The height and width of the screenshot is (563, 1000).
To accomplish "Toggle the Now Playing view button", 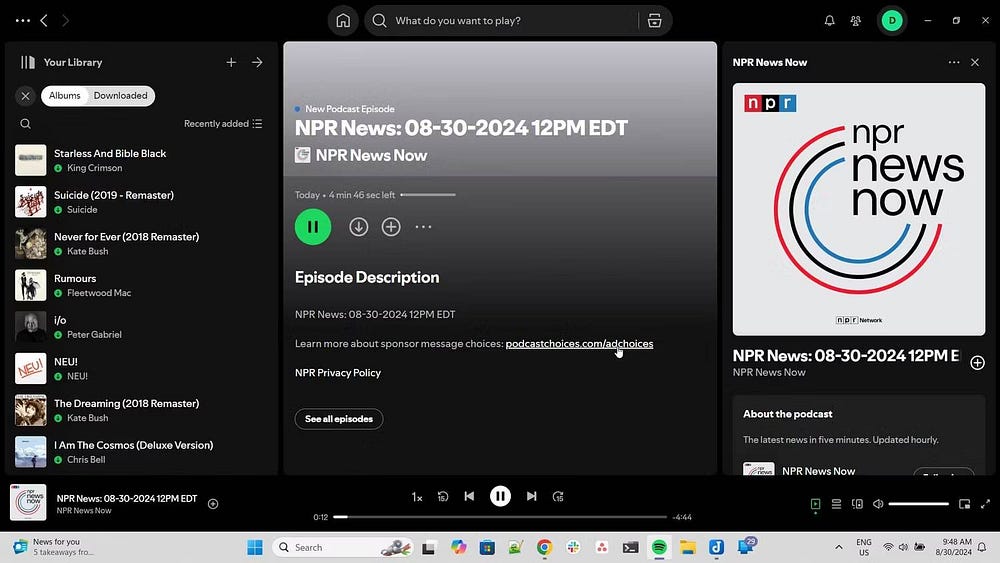I will [x=815, y=504].
